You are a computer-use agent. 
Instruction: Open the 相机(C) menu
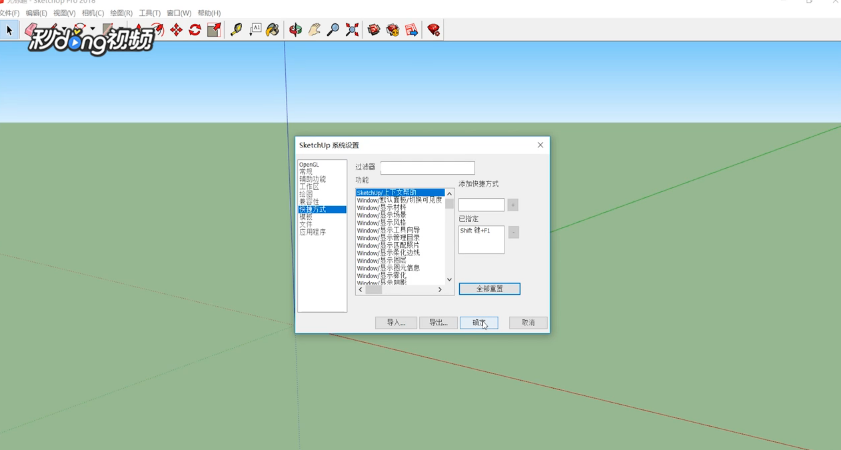click(93, 13)
